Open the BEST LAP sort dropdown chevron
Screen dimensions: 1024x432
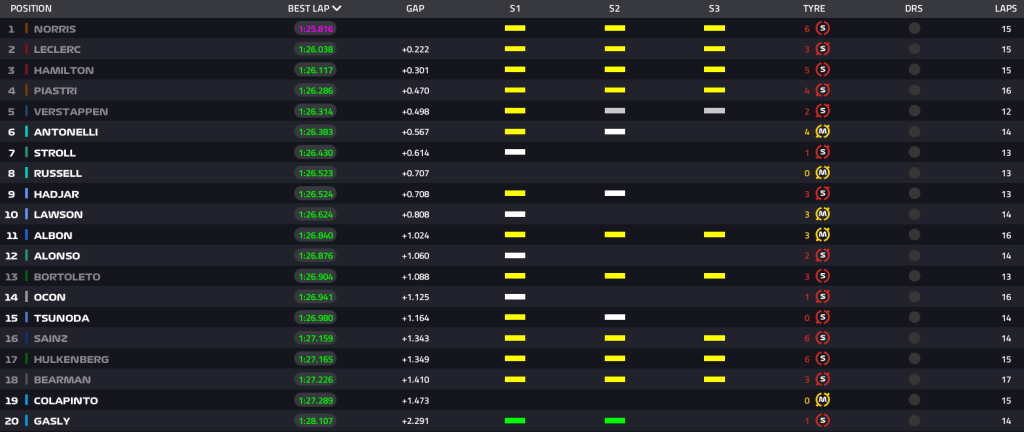[336, 8]
